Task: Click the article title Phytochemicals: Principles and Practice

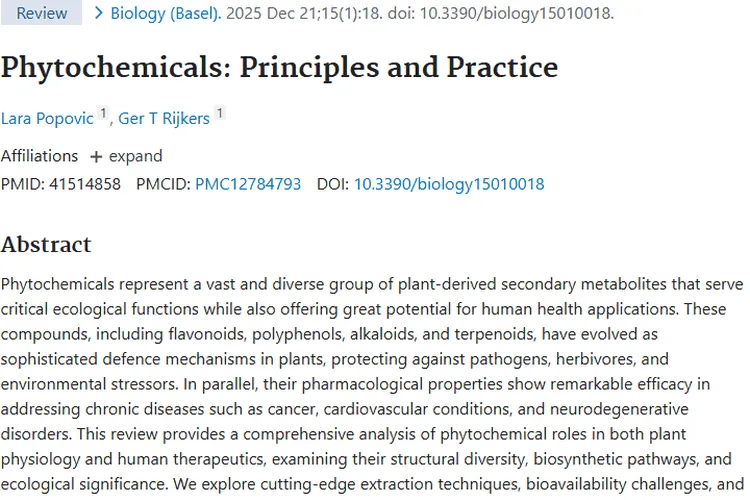Action: [x=279, y=67]
